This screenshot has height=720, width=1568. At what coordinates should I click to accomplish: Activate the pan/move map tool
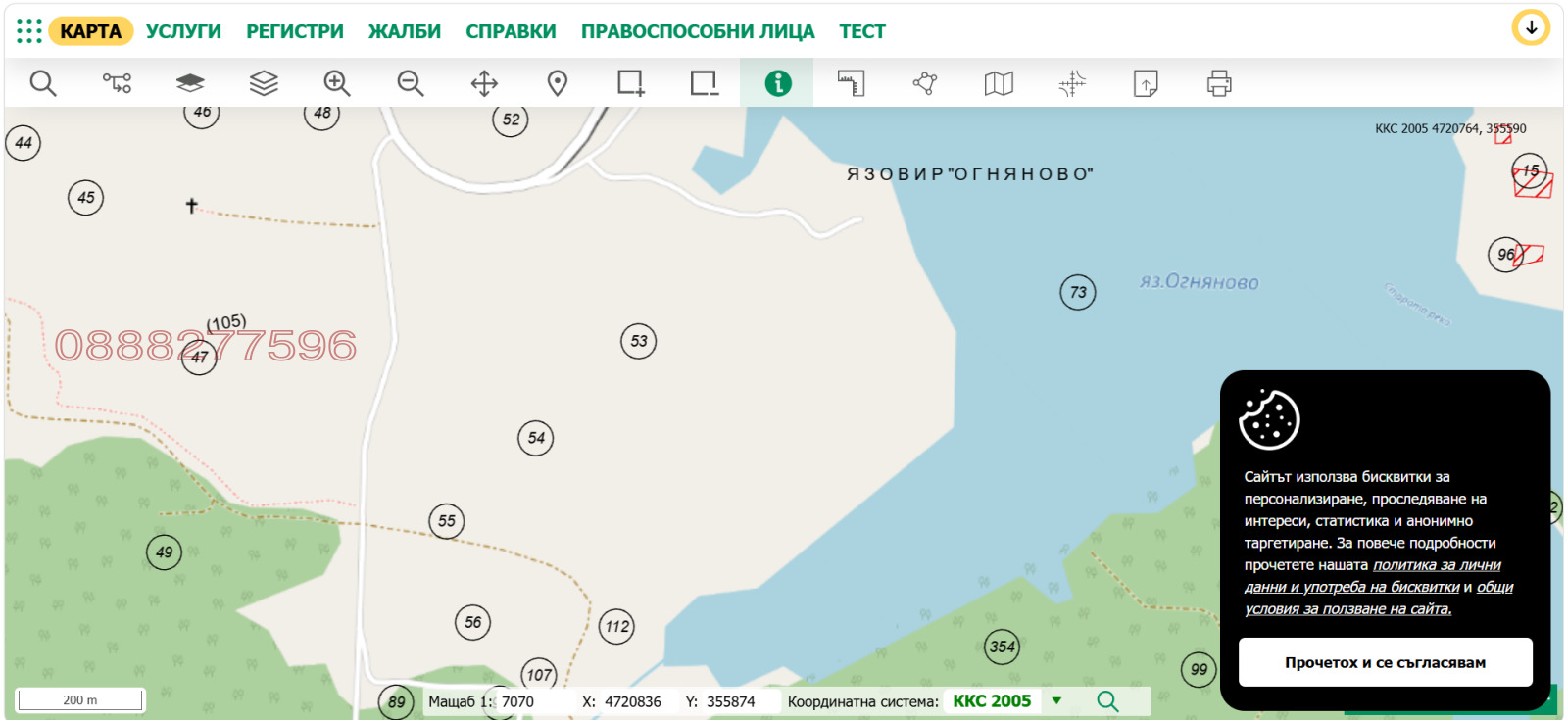pos(484,83)
